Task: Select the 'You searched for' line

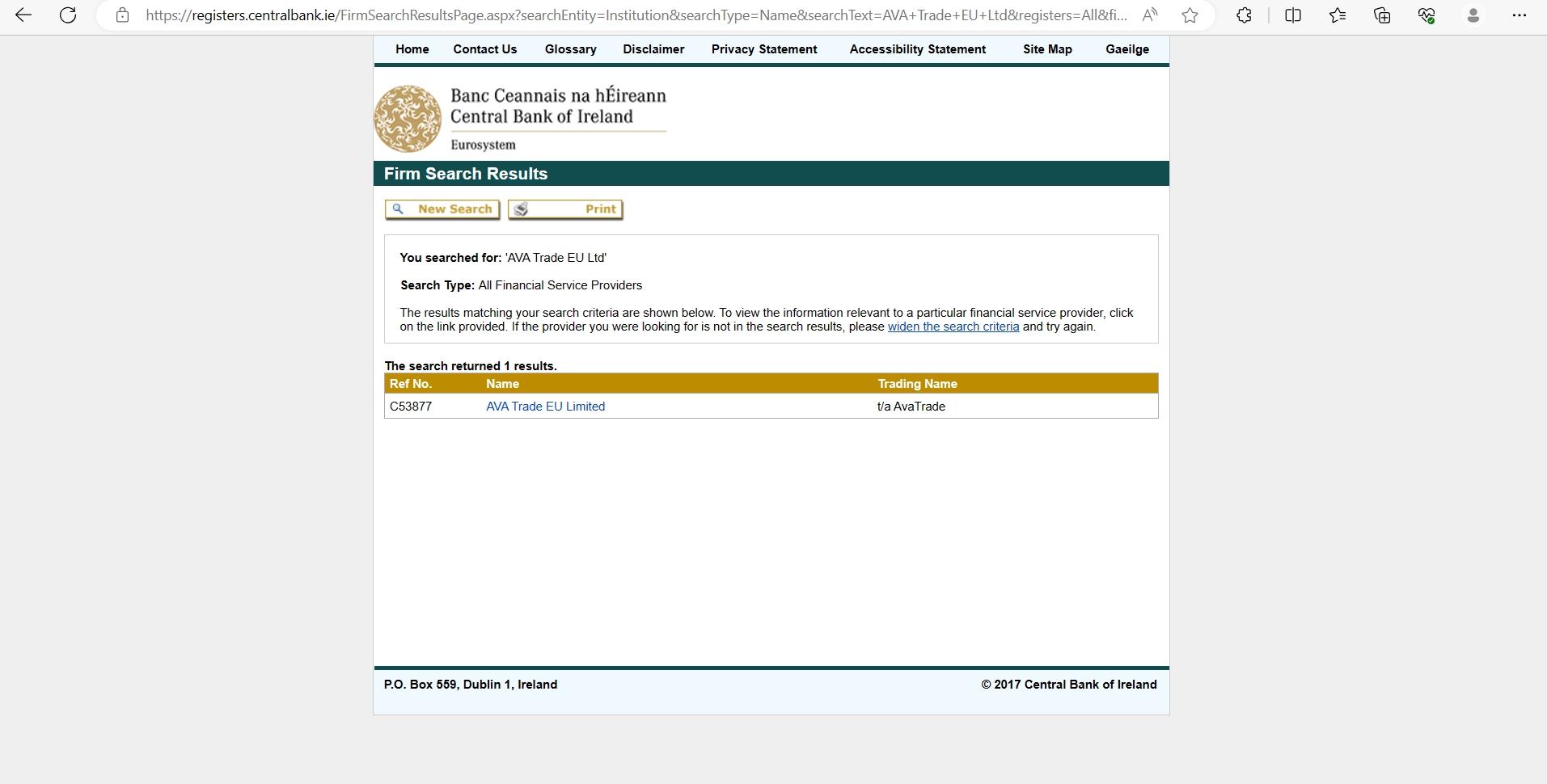Action: point(503,258)
